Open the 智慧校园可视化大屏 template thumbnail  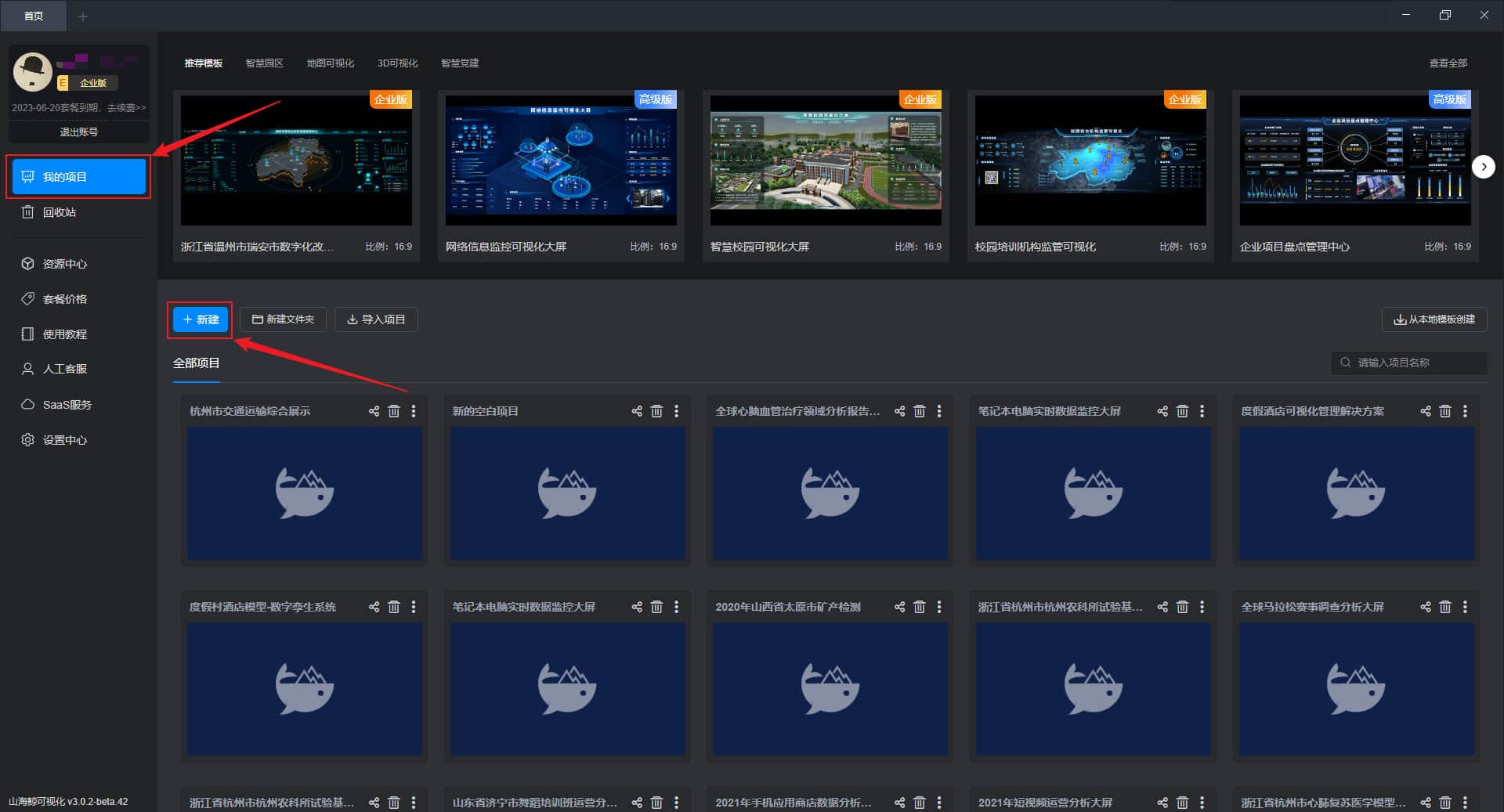(826, 159)
